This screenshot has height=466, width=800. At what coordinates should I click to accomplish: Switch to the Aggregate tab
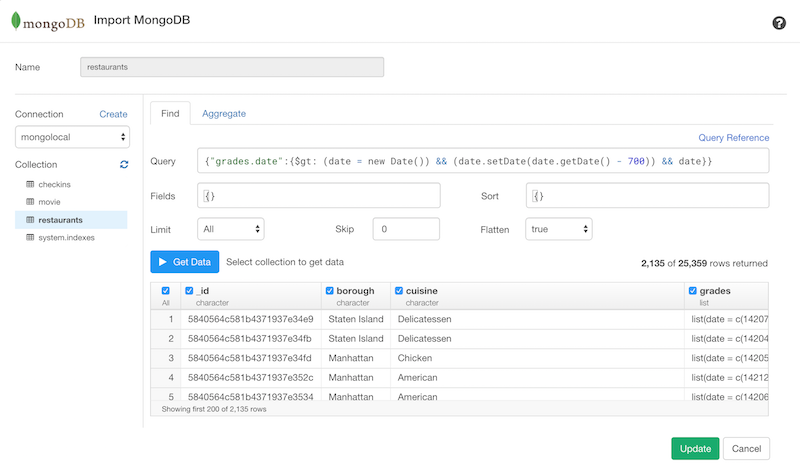click(x=224, y=113)
